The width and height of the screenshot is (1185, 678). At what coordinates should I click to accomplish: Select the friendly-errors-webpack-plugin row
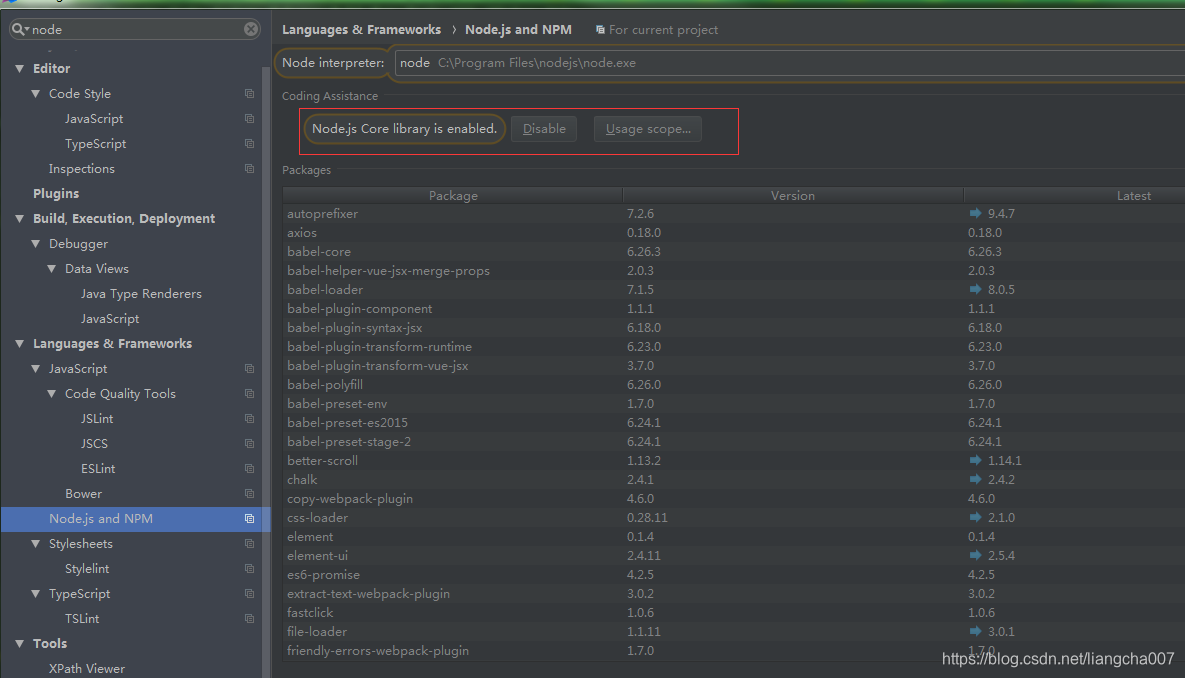tap(734, 651)
